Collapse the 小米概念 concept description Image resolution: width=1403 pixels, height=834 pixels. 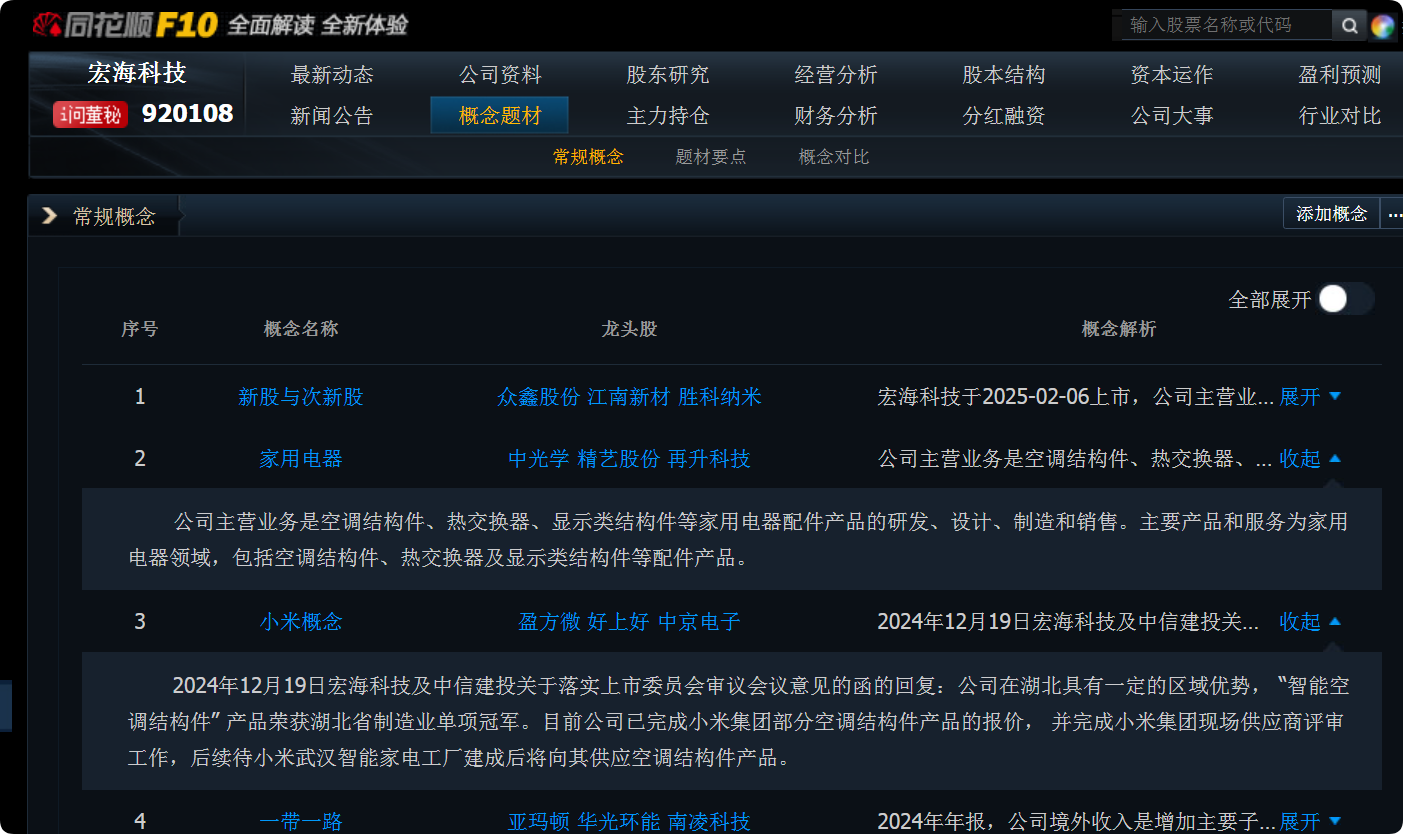click(x=1310, y=622)
